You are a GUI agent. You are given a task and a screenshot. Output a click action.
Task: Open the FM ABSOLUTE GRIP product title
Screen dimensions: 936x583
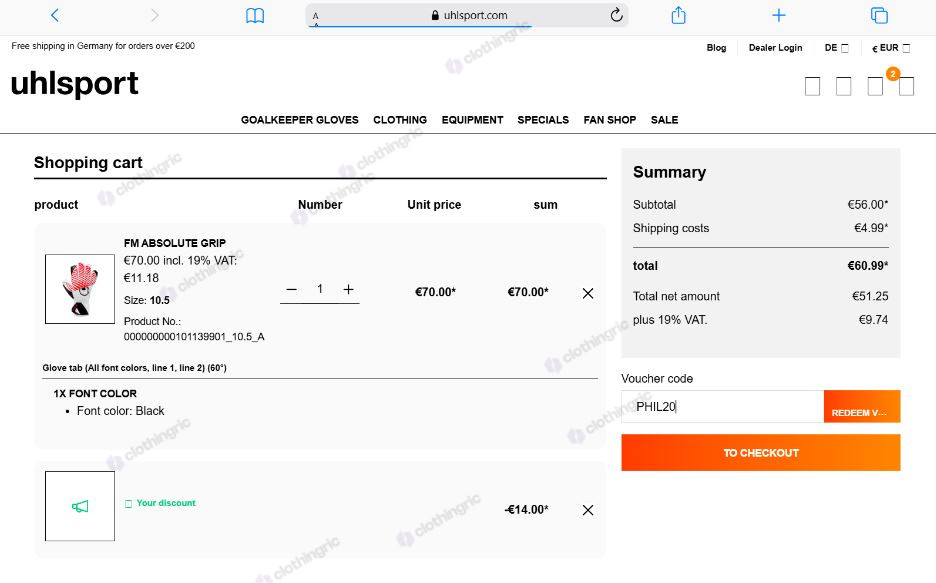click(x=175, y=243)
